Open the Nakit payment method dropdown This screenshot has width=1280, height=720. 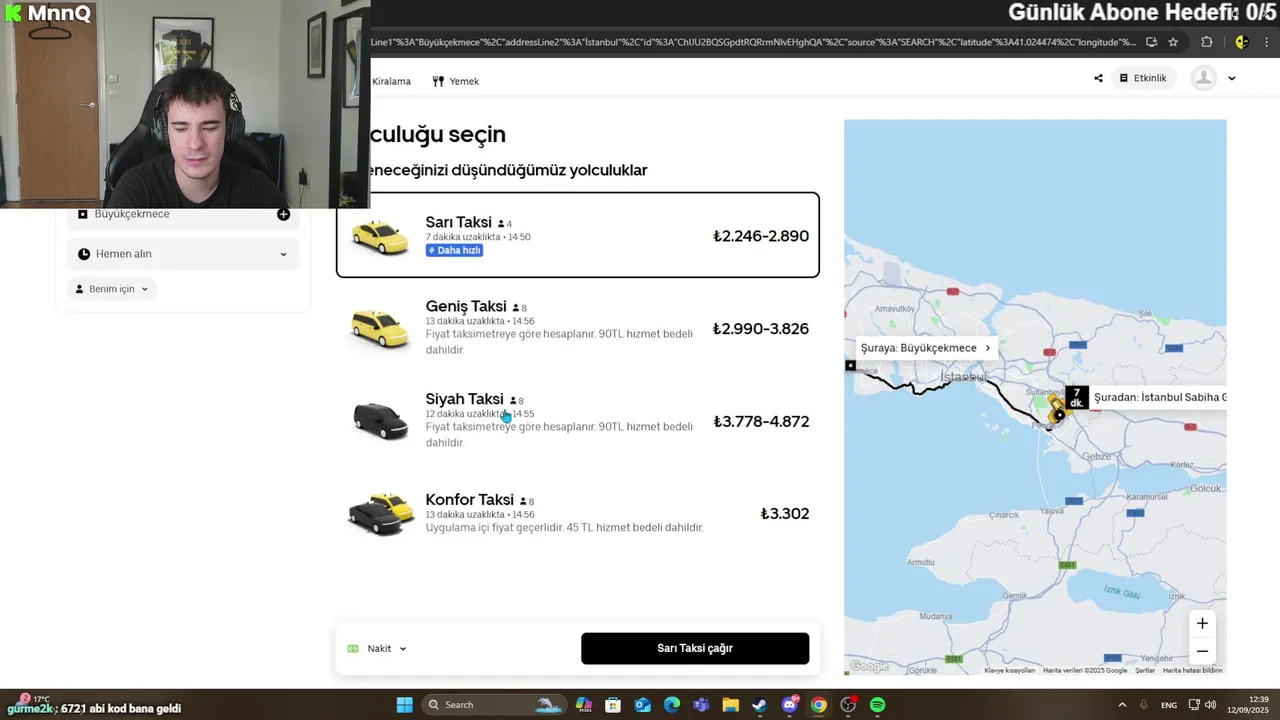point(377,648)
